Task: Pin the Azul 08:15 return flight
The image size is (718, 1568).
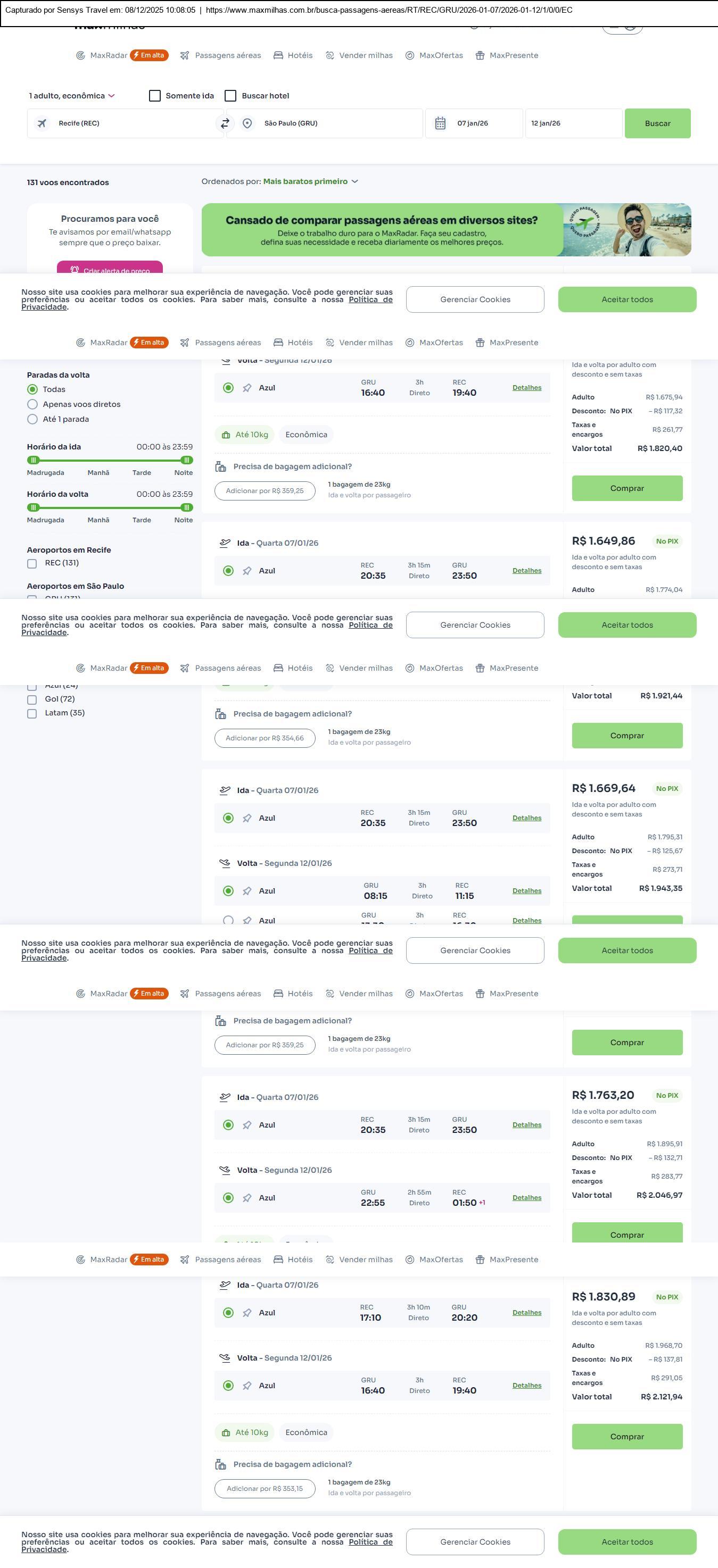Action: (247, 891)
